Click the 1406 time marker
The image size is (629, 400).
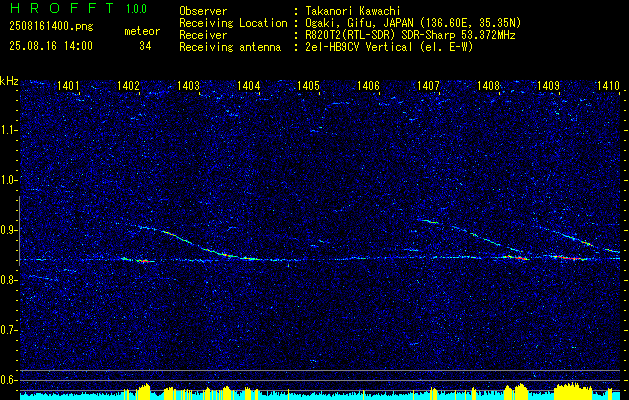click(368, 85)
